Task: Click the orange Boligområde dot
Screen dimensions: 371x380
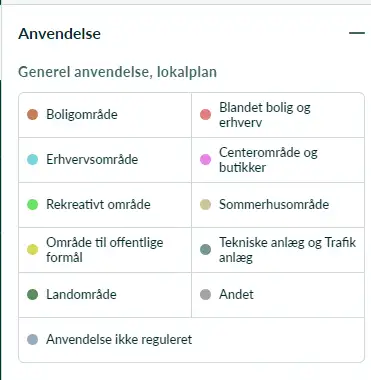Action: (32, 114)
